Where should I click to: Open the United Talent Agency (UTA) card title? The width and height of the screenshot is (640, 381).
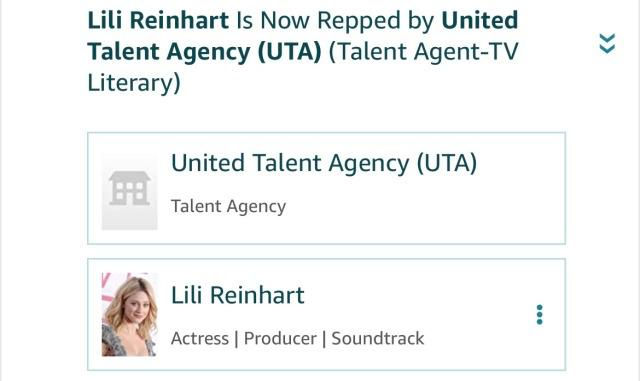pos(324,163)
